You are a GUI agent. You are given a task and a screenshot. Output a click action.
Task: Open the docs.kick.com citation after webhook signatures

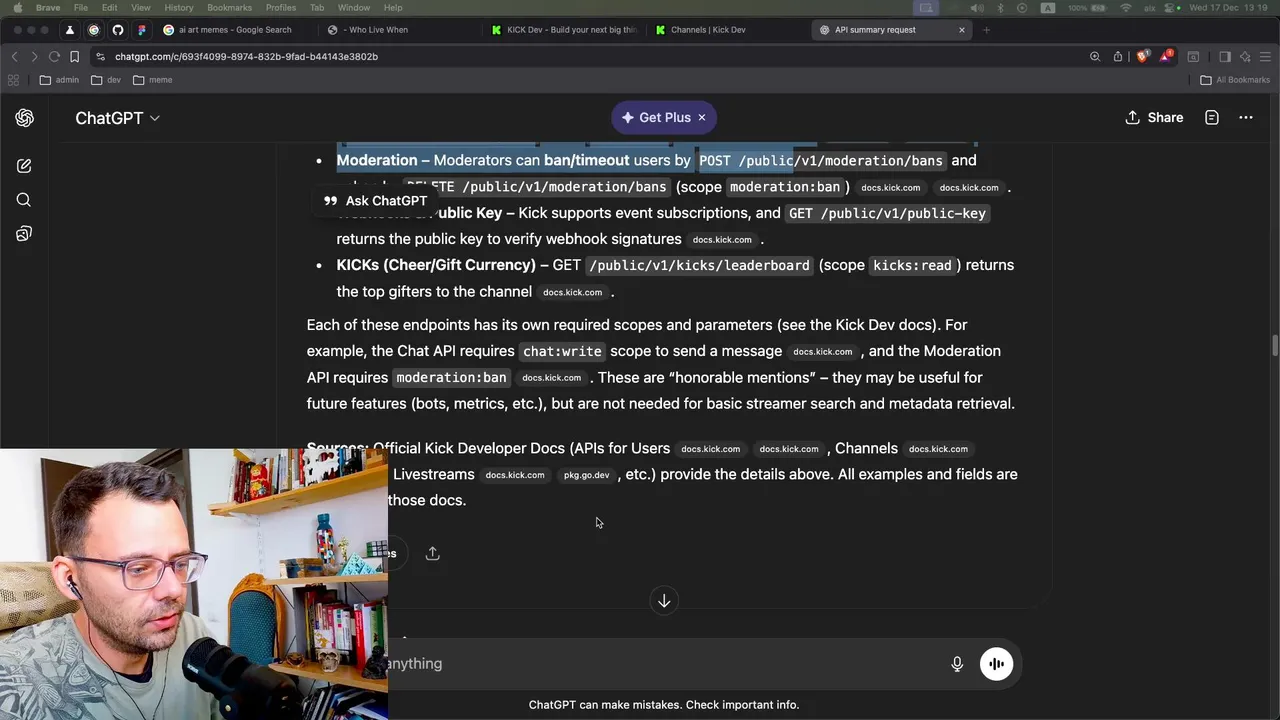pos(722,240)
